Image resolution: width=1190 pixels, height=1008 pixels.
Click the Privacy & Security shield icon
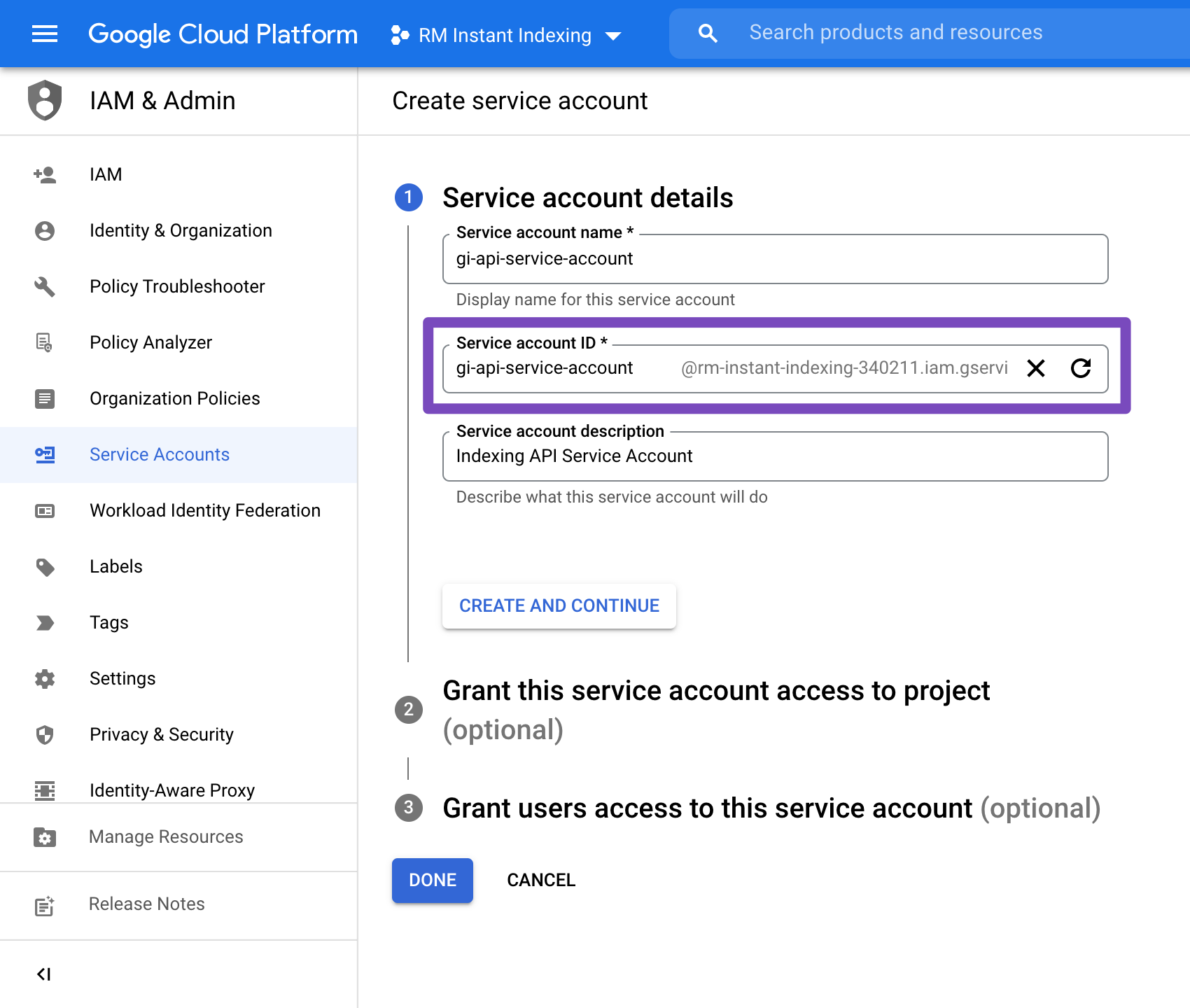pos(45,734)
